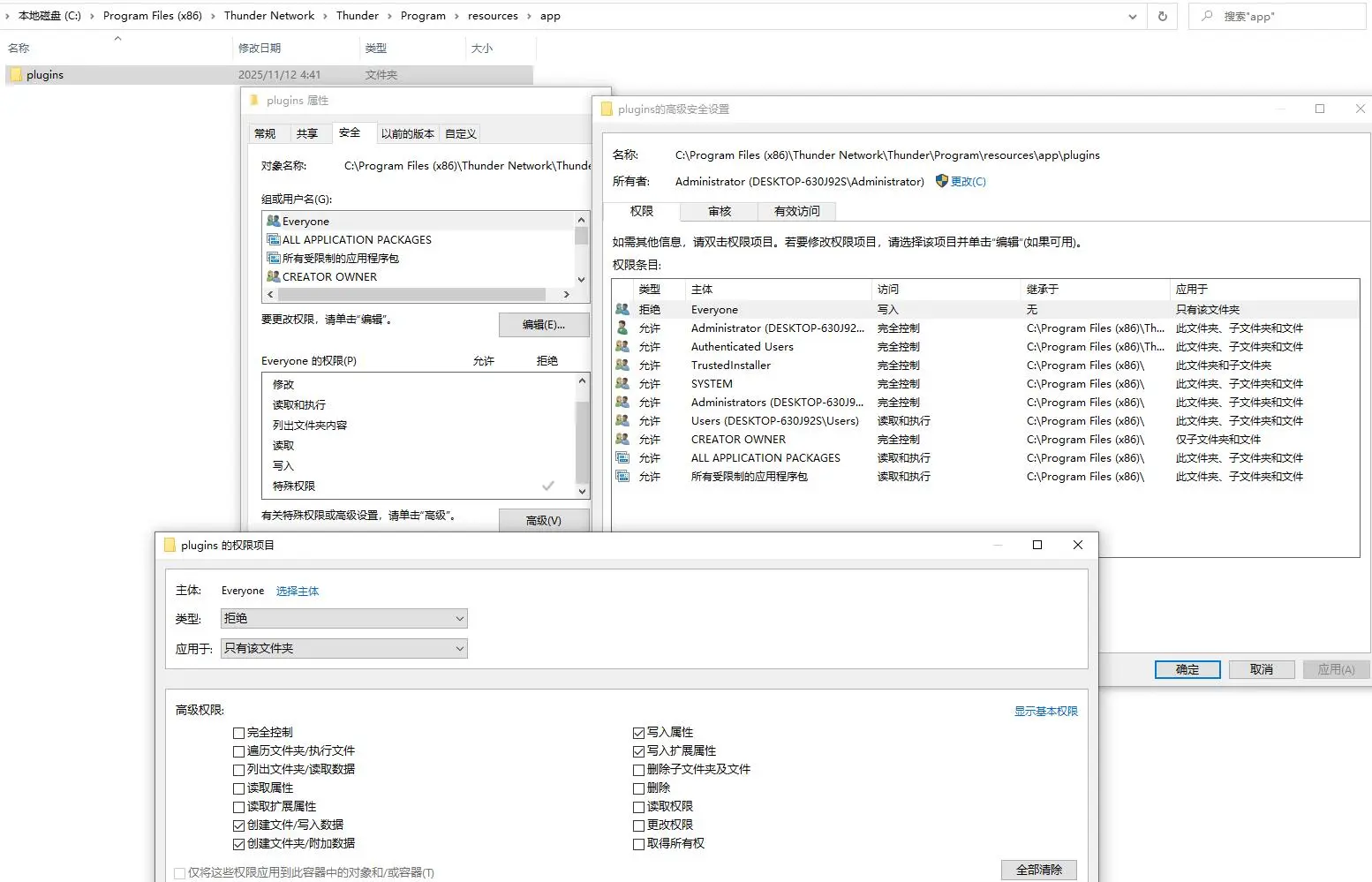Click the user group icon on the Everyone deny row
The width and height of the screenshot is (1372, 882).
(622, 310)
